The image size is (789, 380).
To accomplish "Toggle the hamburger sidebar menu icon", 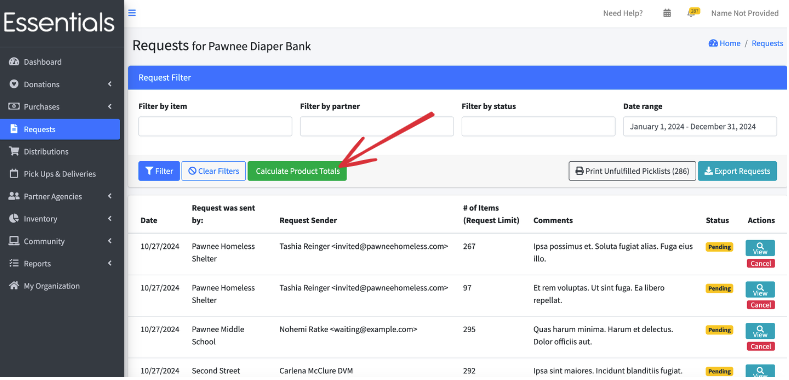I will pos(132,13).
